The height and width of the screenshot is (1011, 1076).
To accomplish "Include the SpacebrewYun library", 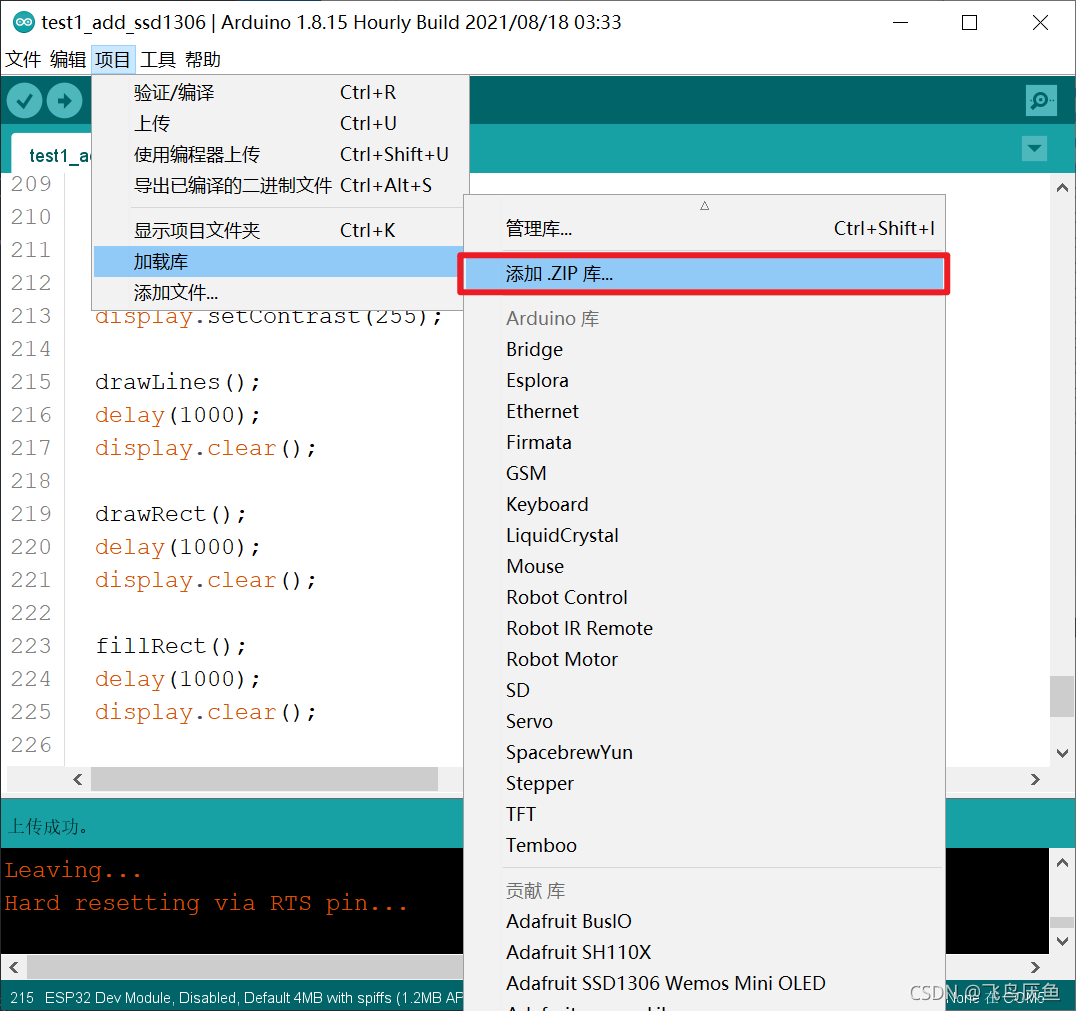I will 704,752.
